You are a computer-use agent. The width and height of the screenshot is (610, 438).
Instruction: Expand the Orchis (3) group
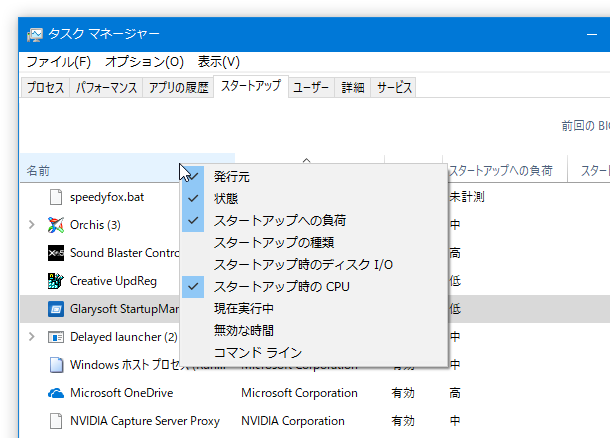32,225
